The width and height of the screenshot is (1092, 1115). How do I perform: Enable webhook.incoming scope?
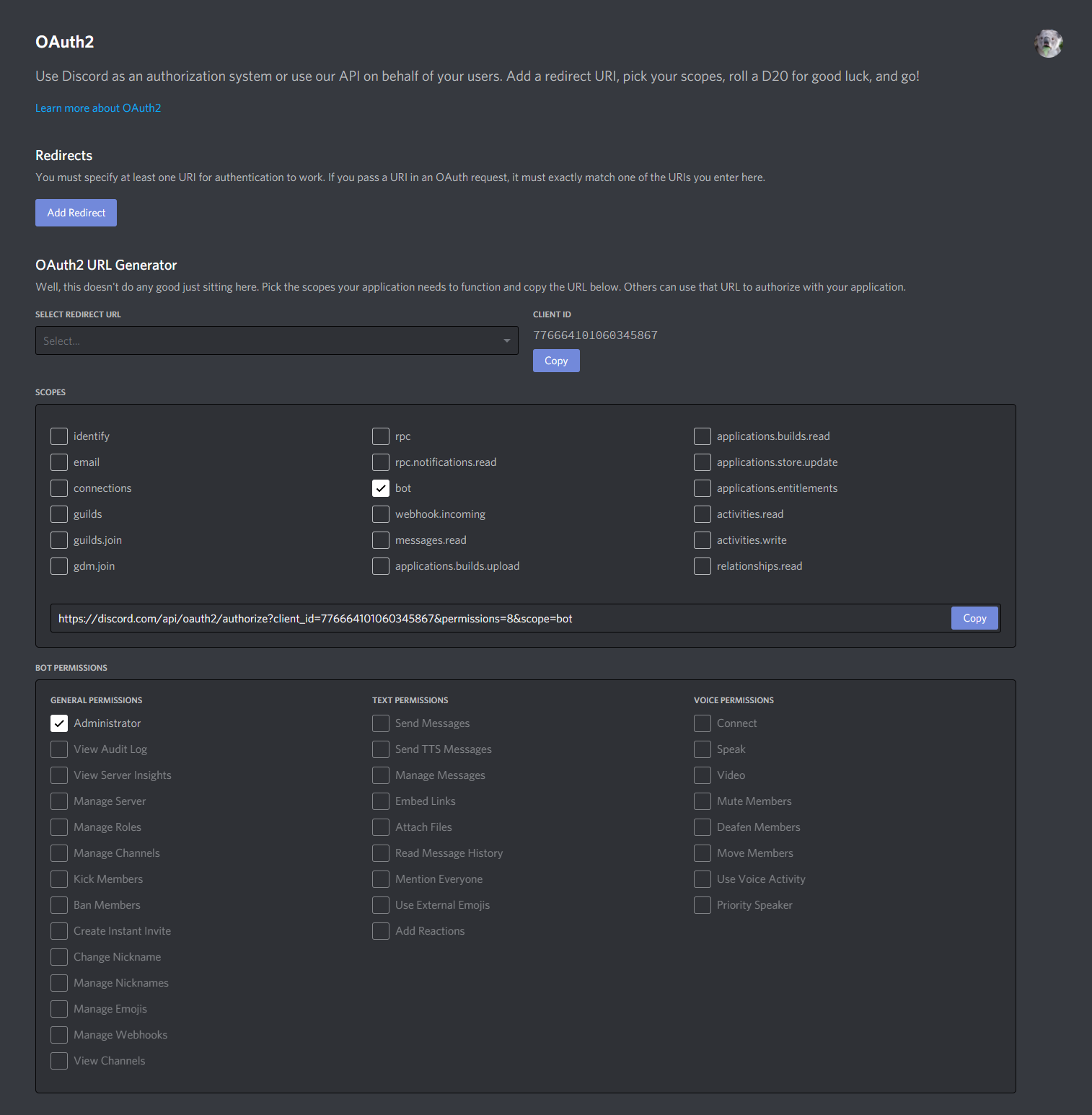tap(381, 514)
